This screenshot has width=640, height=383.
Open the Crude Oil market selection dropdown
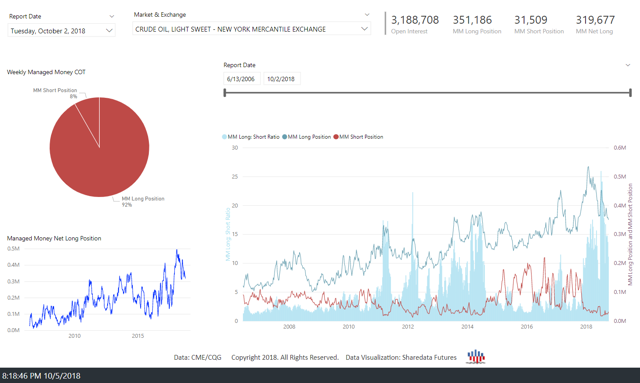click(x=251, y=29)
